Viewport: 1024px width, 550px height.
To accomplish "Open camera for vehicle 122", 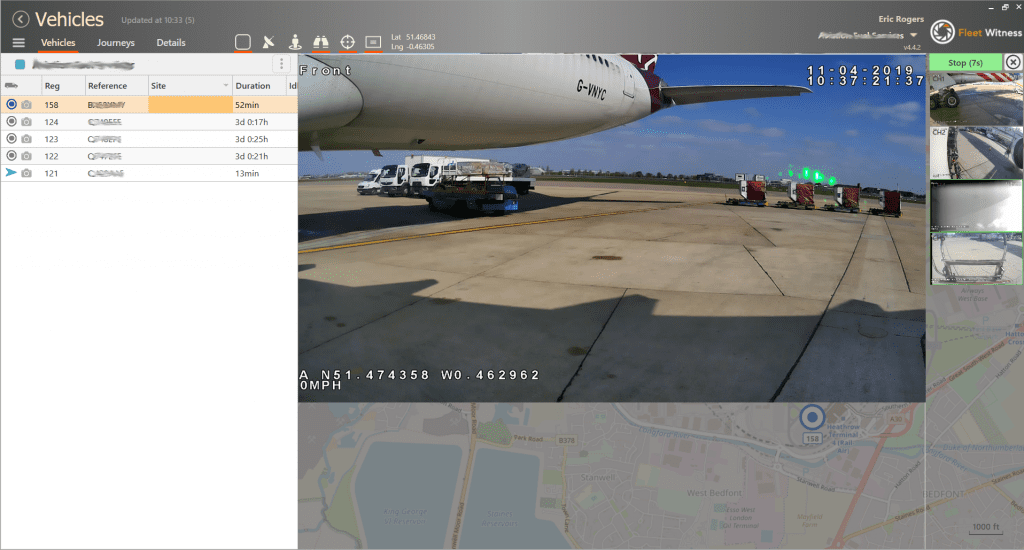I will [x=26, y=156].
